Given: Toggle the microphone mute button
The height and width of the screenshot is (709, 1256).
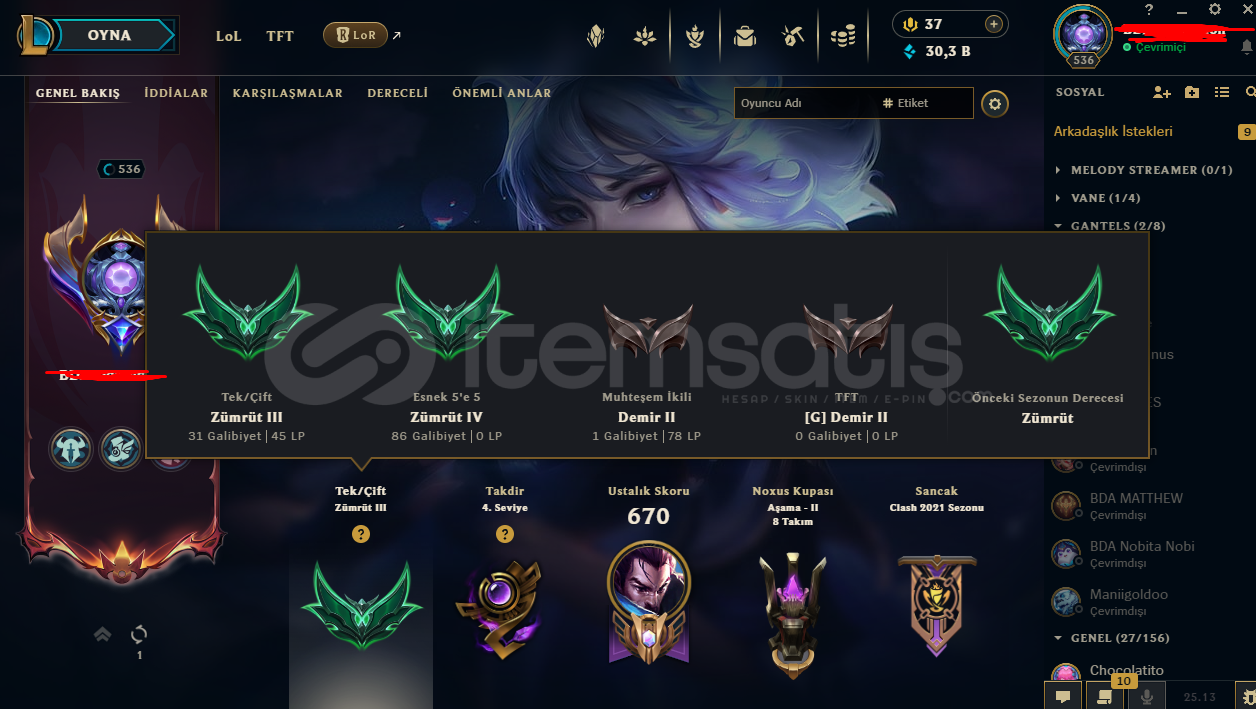Looking at the screenshot, I should point(1147,696).
